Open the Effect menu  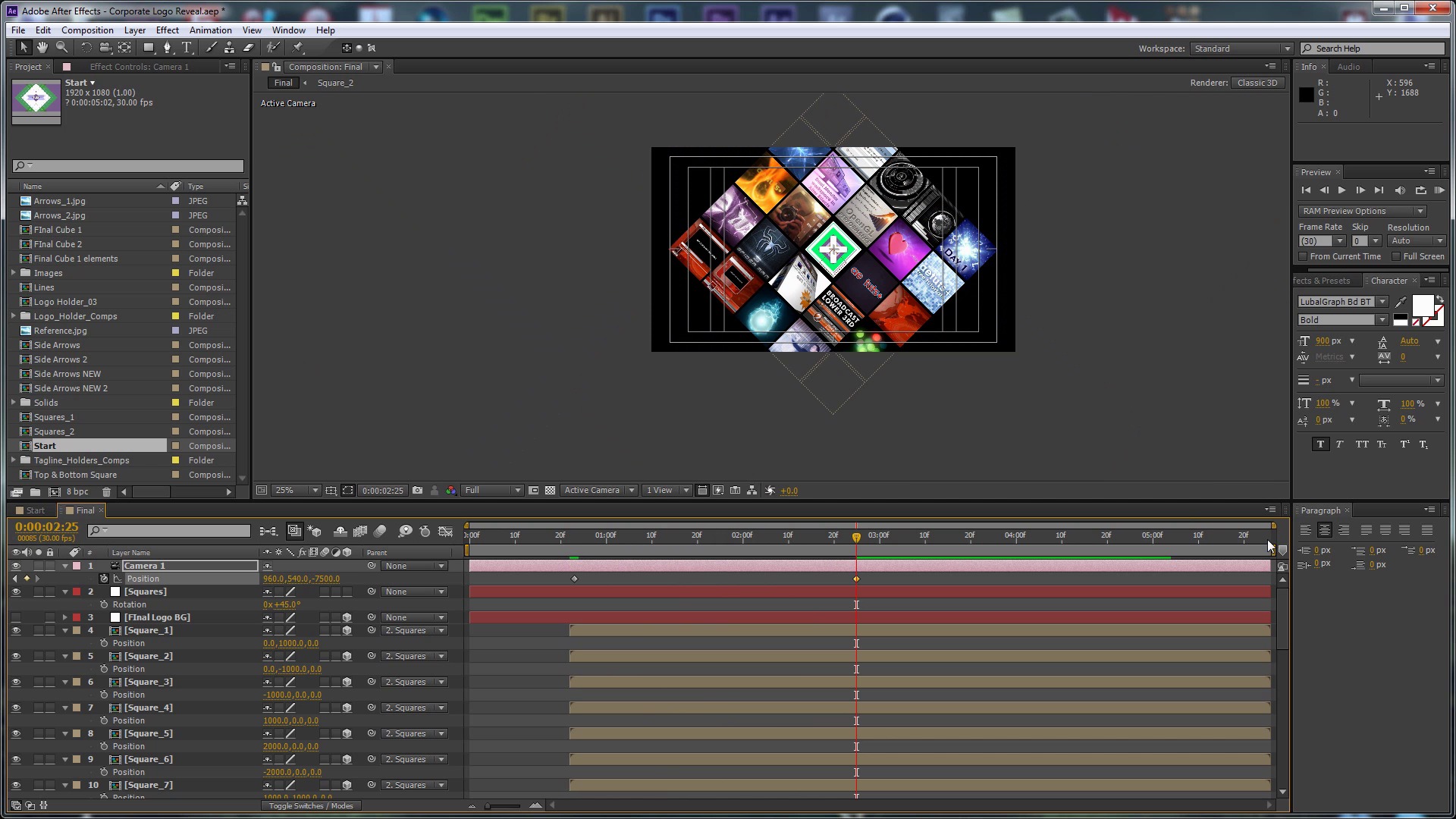point(167,30)
